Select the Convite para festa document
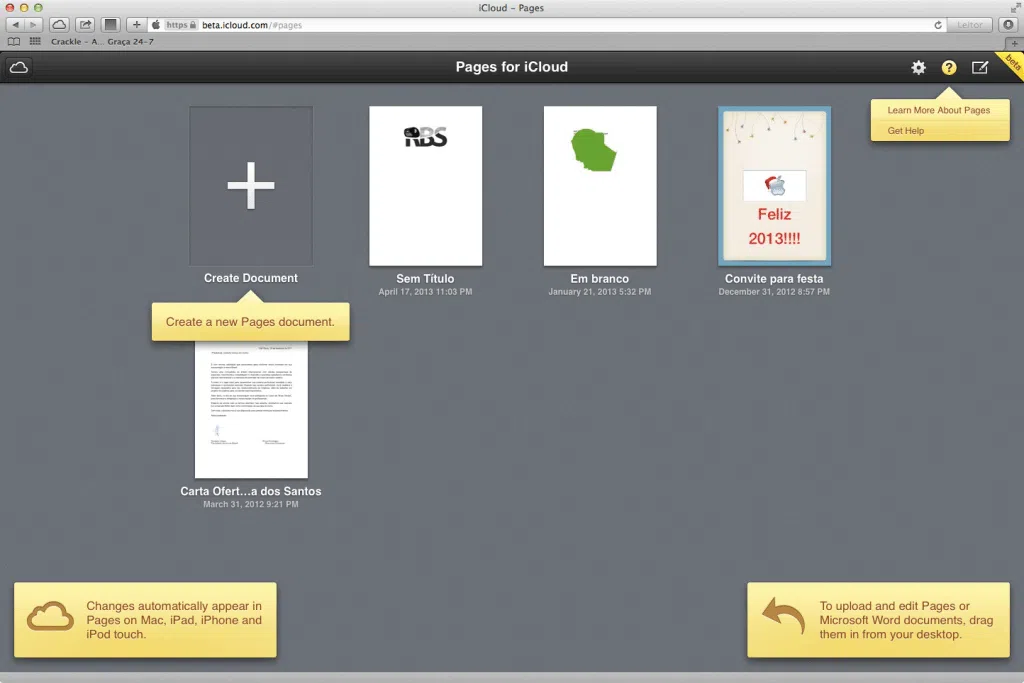Screen dimensions: 1024x683 [x=774, y=187]
